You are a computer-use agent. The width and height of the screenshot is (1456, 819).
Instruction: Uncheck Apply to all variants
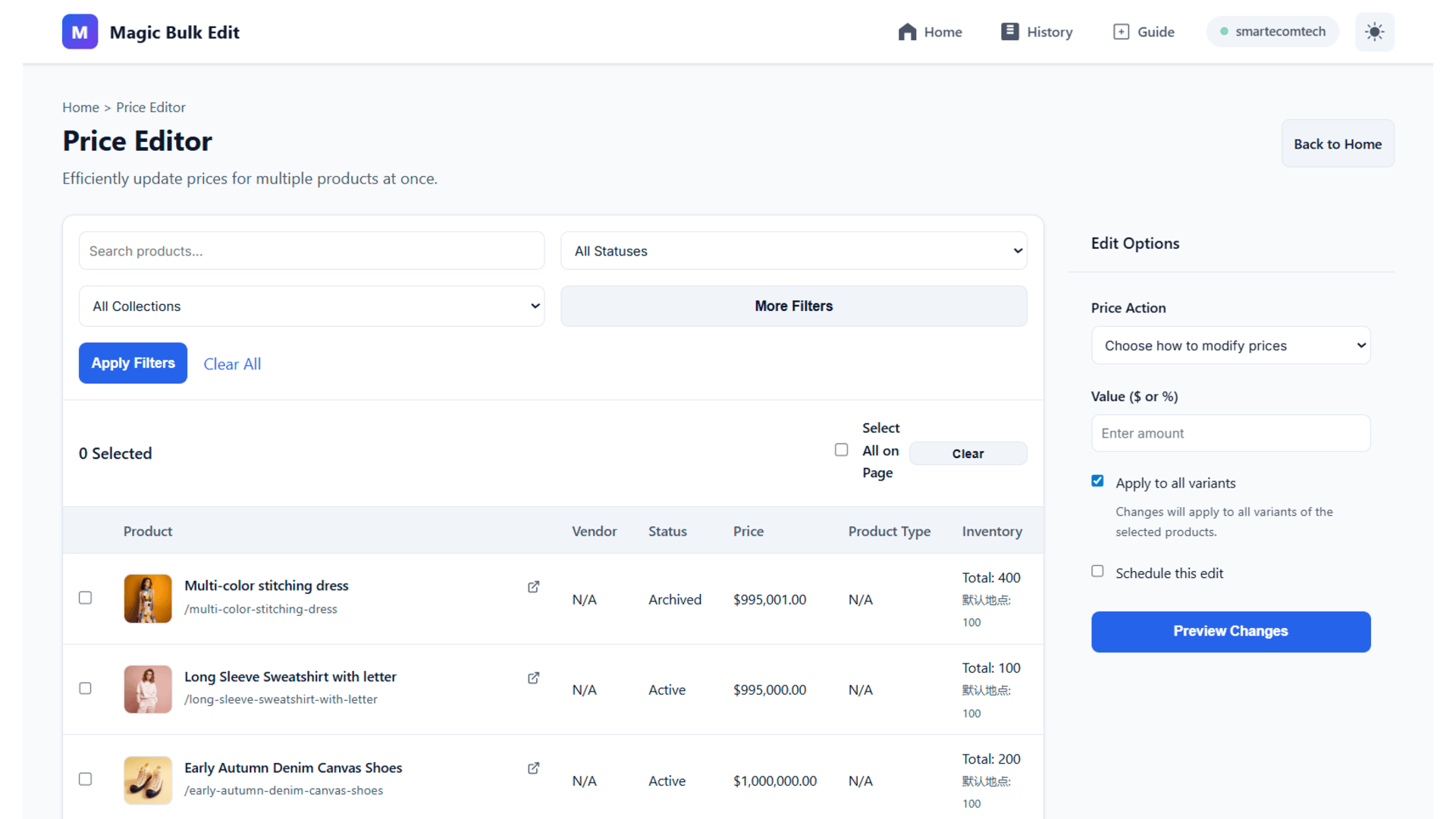(1097, 481)
